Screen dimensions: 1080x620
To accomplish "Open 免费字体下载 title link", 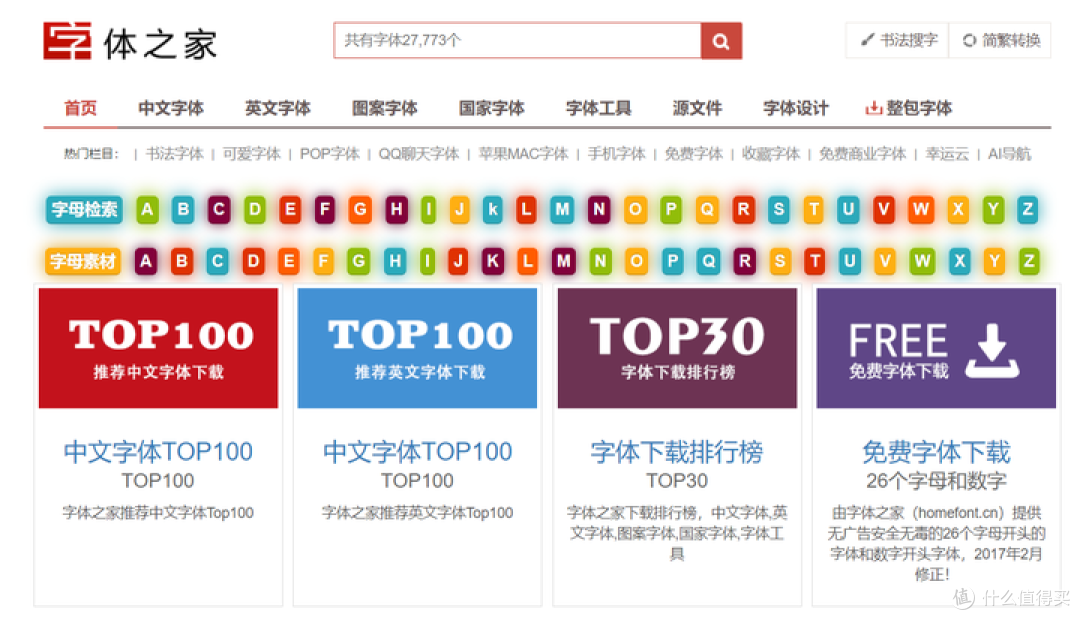I will tap(936, 452).
